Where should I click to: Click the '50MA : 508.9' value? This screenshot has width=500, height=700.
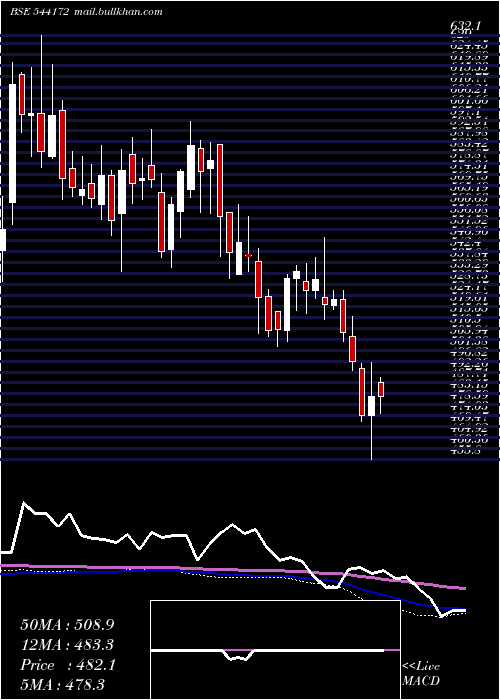pyautogui.click(x=67, y=625)
